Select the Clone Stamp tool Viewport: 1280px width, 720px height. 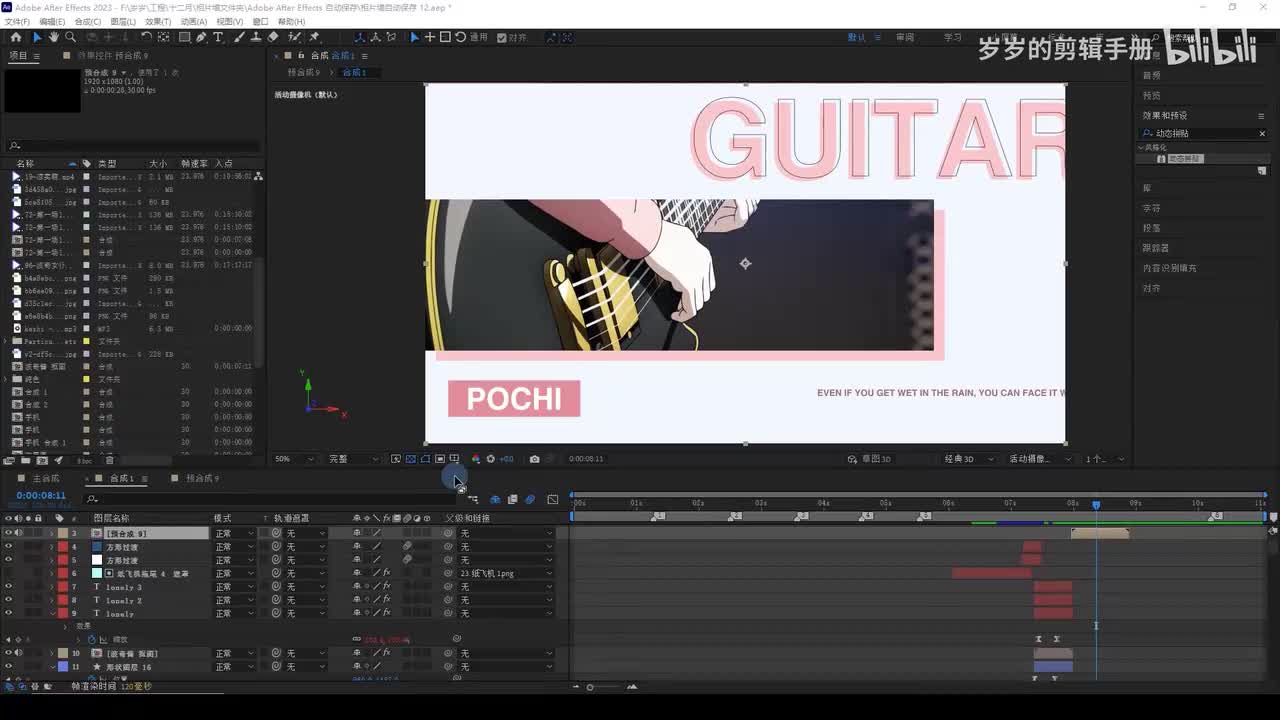(256, 37)
